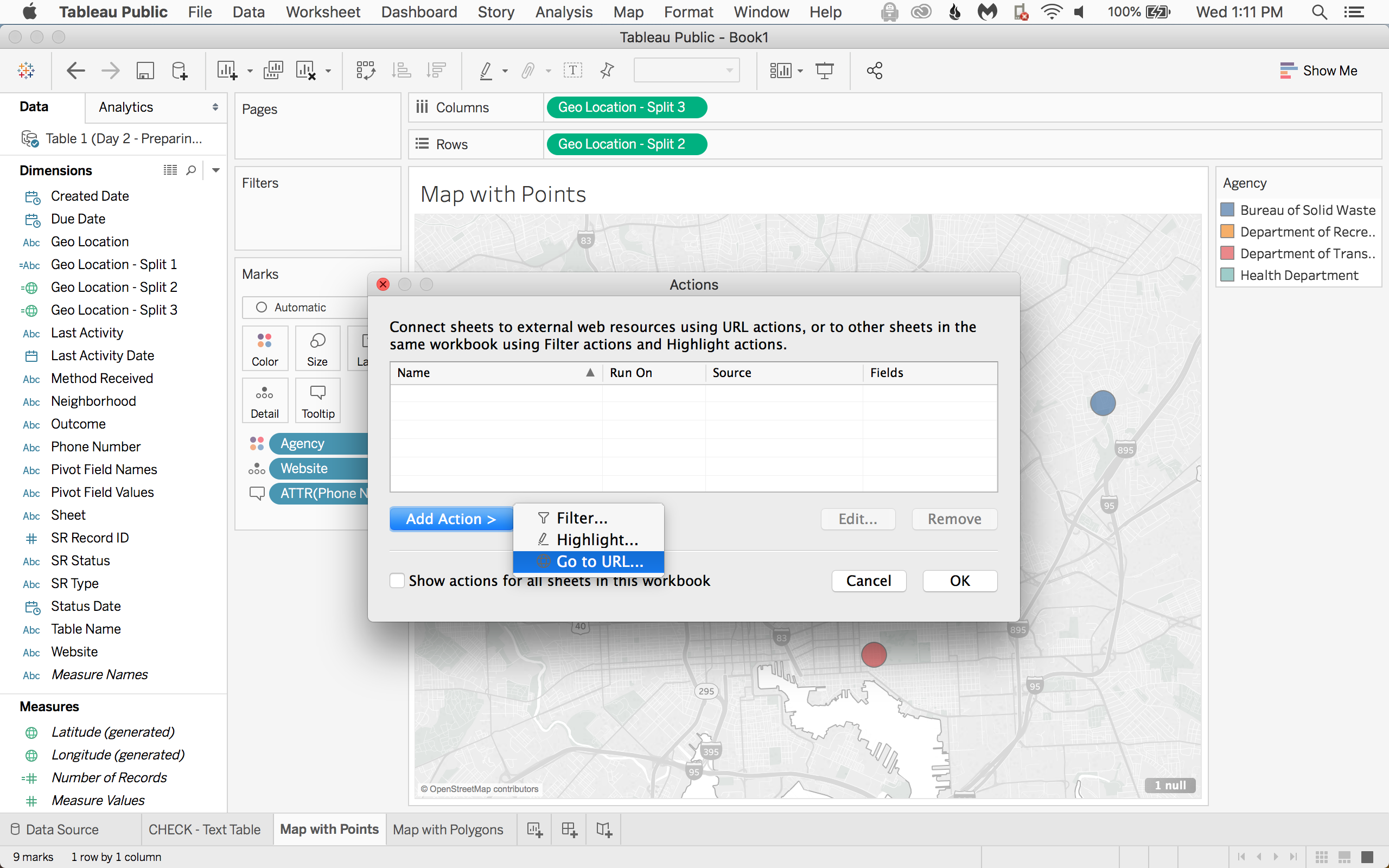Select Agency pill on Marks card

point(318,443)
